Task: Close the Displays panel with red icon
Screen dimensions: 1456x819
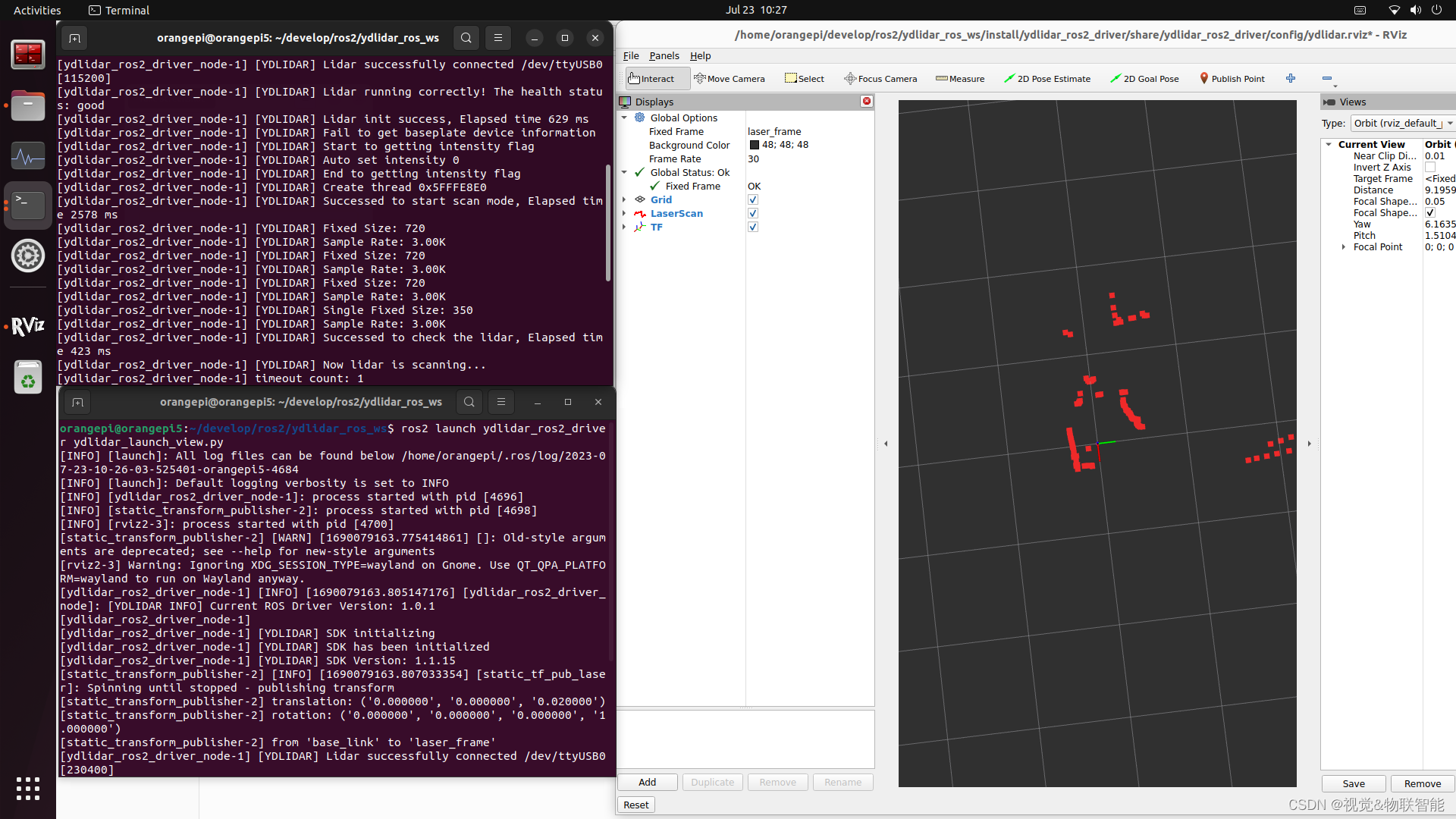Action: pyautogui.click(x=867, y=101)
